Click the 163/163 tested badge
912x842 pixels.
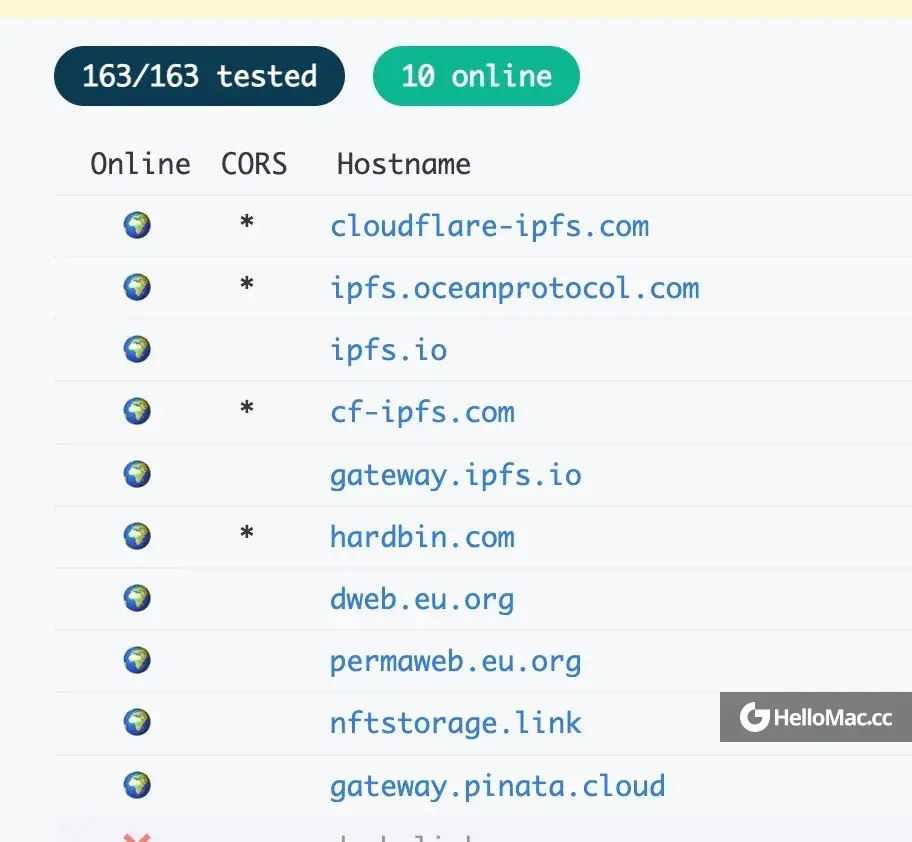pyautogui.click(x=200, y=76)
